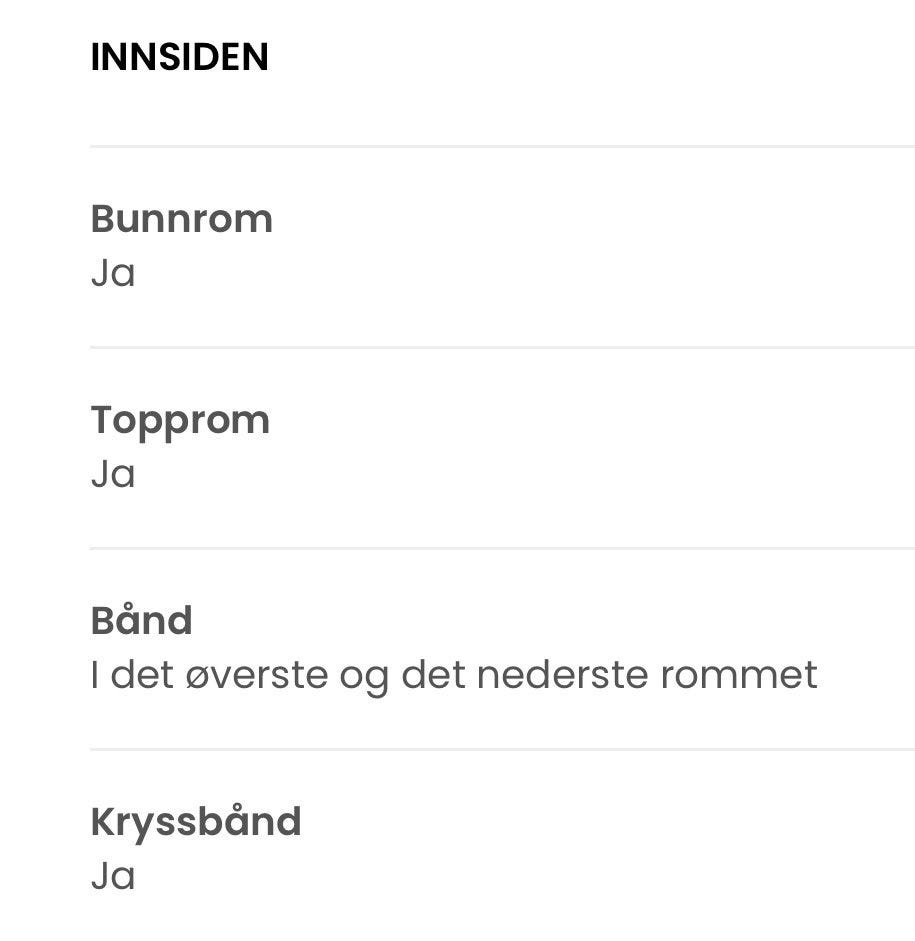Screen dimensions: 915x941
Task: Click the word rommet in the Bånd description
Action: tap(739, 676)
